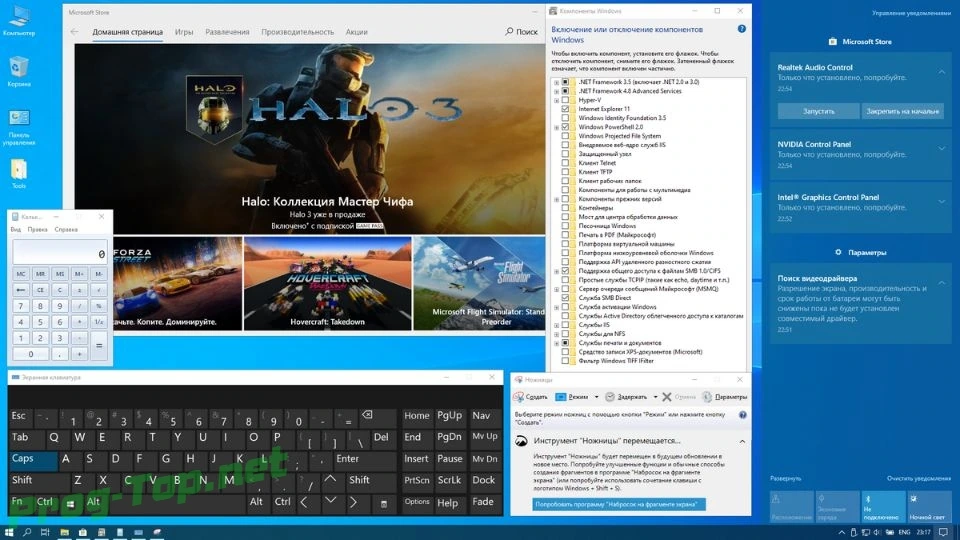Click the right arrow key on on-screen keyboard
This screenshot has height=540, width=960.
(353, 502)
